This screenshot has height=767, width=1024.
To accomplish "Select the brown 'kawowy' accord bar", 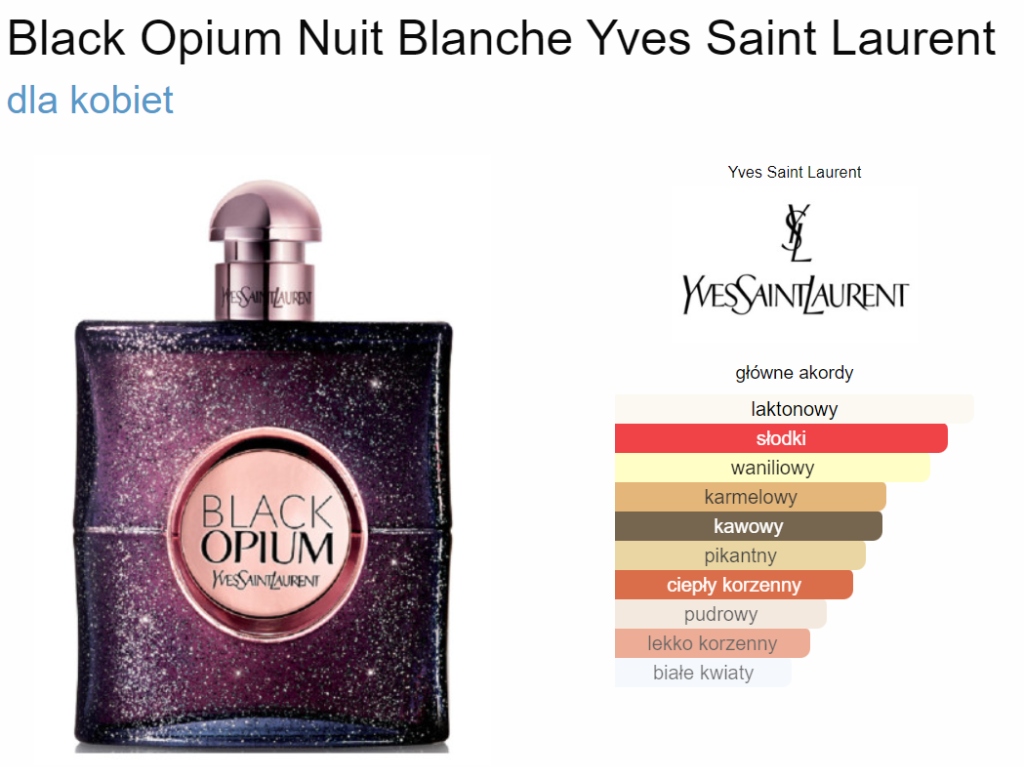I will click(x=748, y=526).
